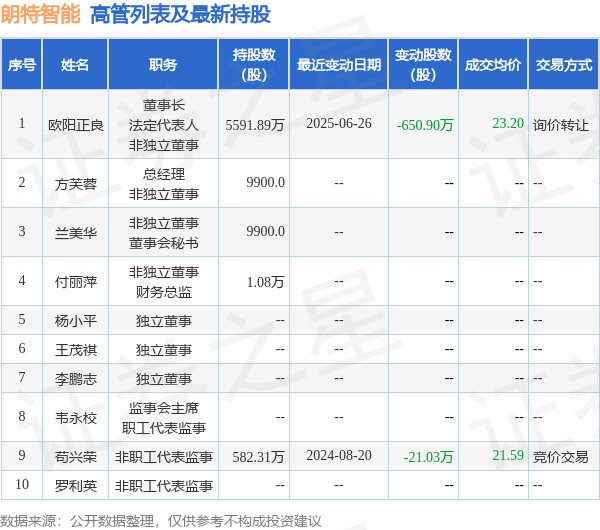This screenshot has width=600, height=530.
Task: Click the change value -650.90万
Action: point(425,125)
